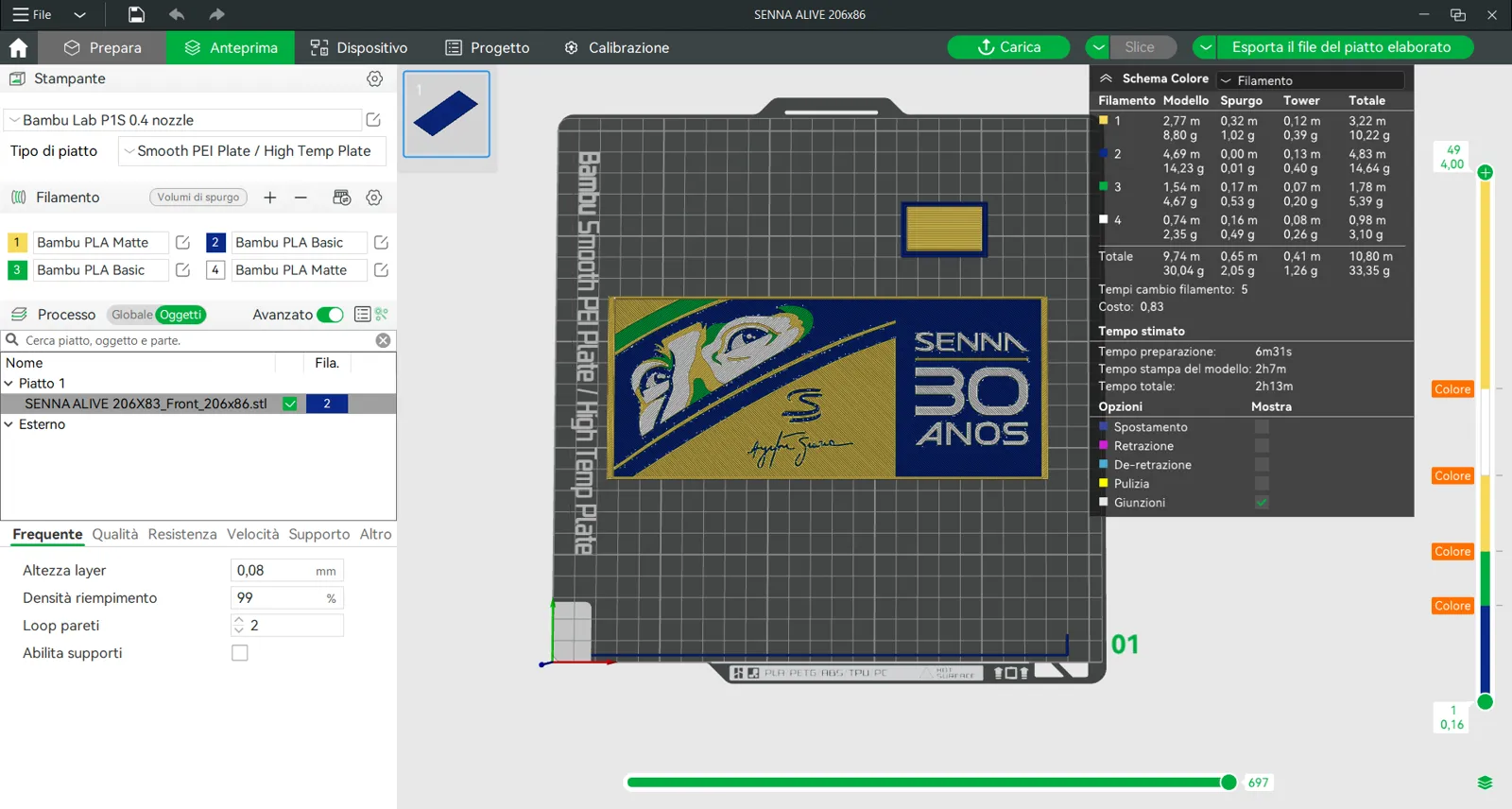Check the Abilita supporti checkbox

click(x=240, y=653)
